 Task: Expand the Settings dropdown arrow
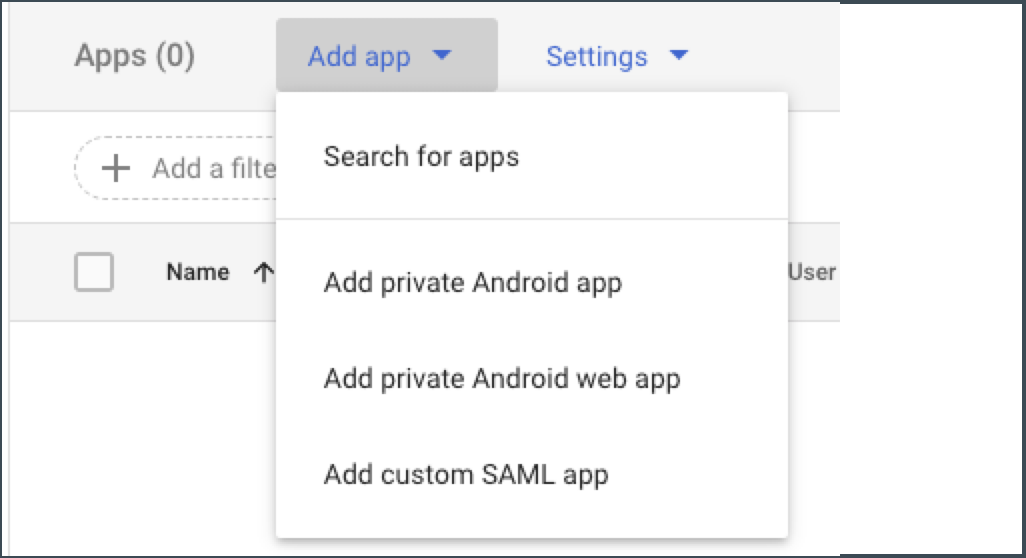pyautogui.click(x=679, y=56)
